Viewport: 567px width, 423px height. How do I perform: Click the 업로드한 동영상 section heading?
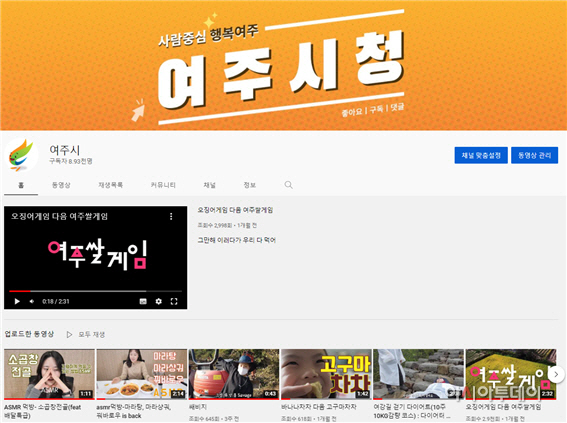[x=29, y=334]
